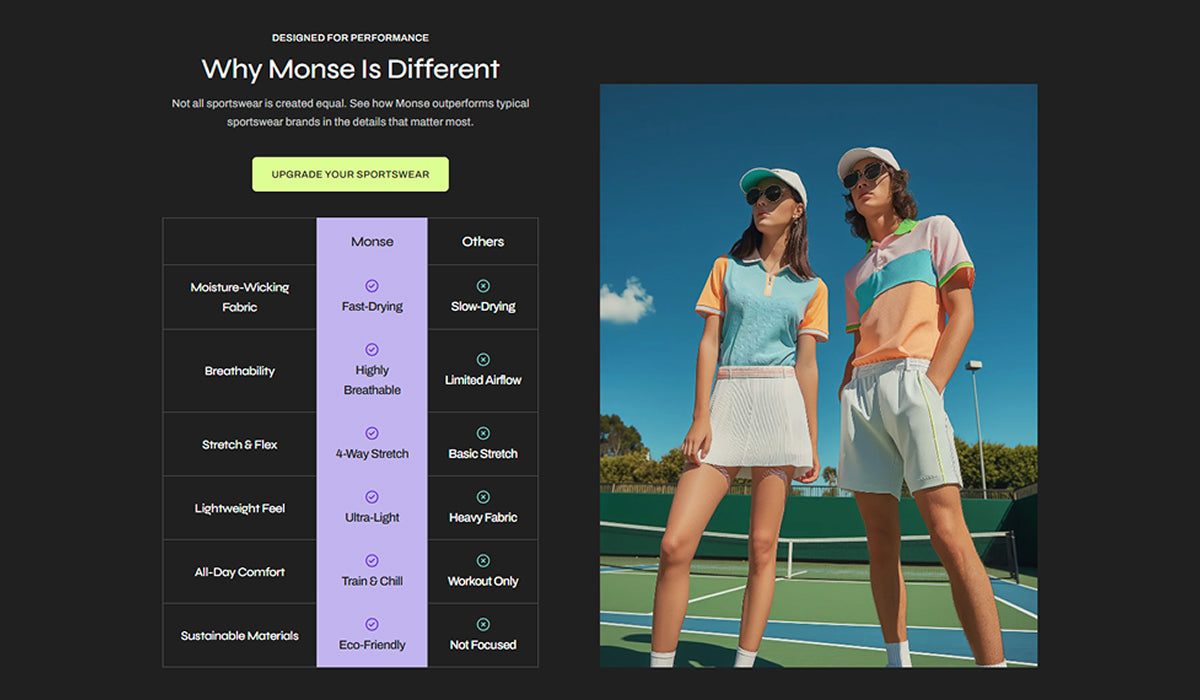
Task: Click the Workout Only cell text
Action: coord(483,582)
